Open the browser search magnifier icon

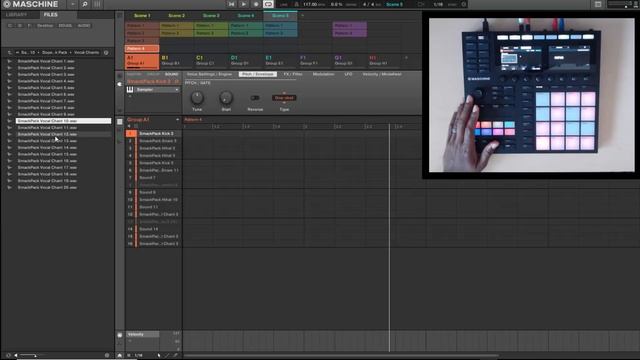point(85,4)
